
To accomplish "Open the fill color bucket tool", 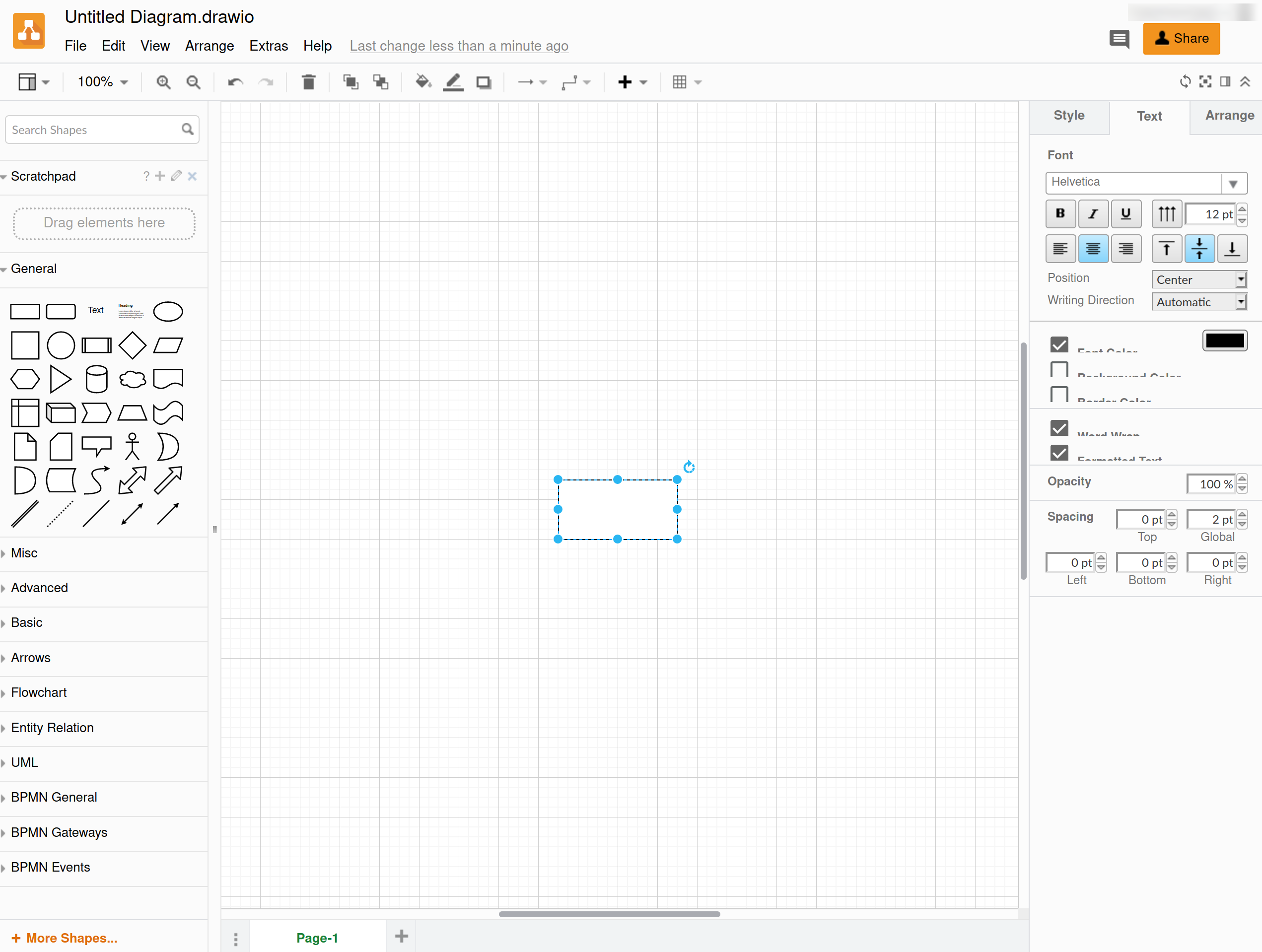I will (423, 82).
